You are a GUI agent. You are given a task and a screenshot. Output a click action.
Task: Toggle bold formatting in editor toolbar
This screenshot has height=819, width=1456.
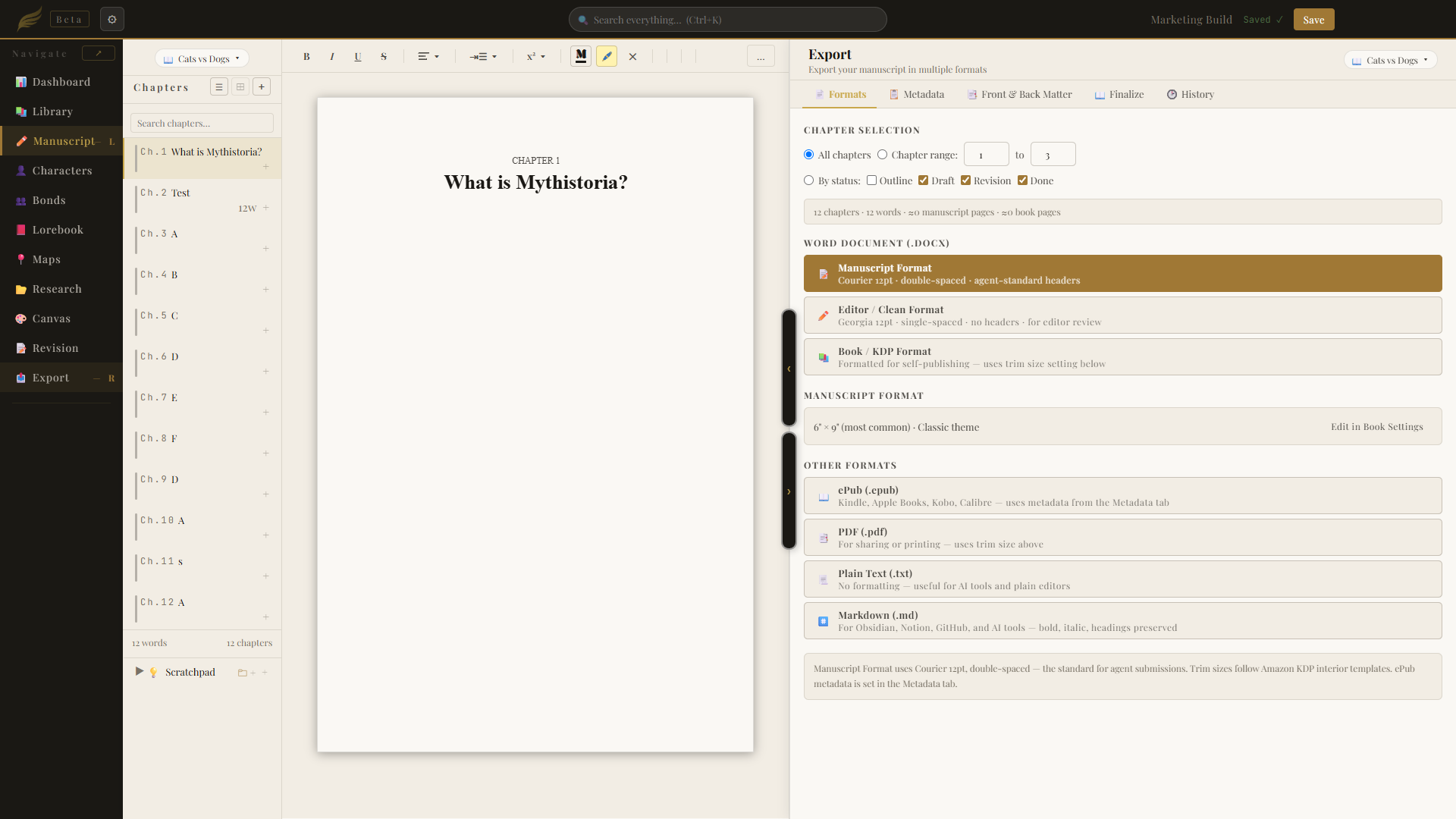click(306, 56)
